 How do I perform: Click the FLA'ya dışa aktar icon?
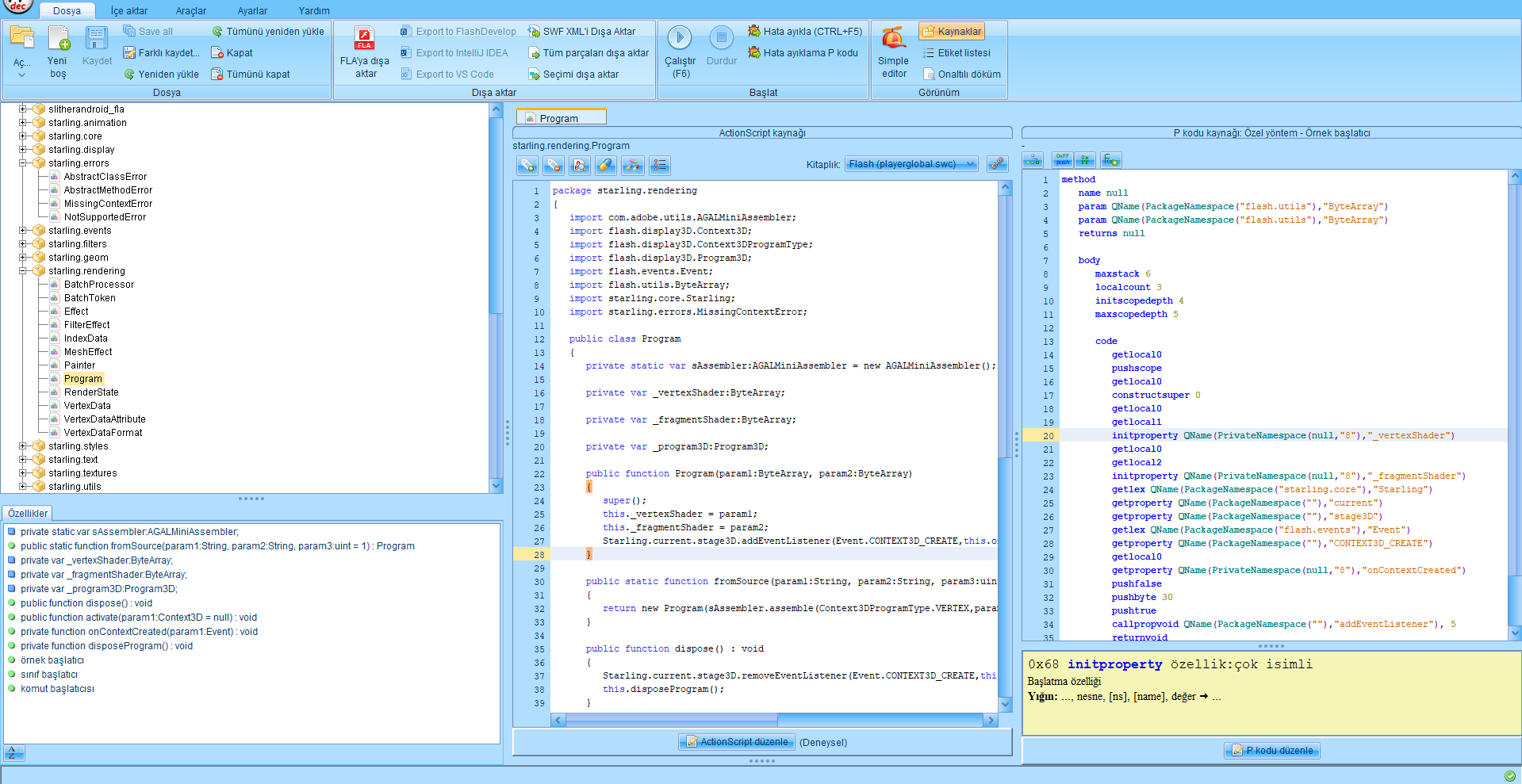pyautogui.click(x=365, y=38)
